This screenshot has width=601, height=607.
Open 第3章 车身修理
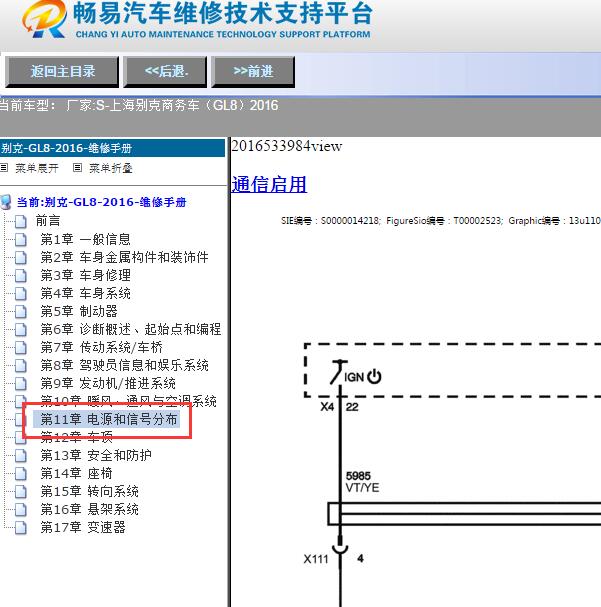(86, 275)
